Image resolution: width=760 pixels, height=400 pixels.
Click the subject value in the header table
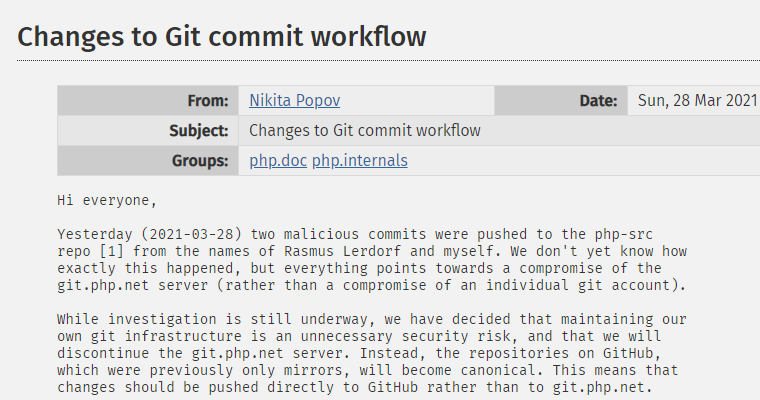click(364, 130)
